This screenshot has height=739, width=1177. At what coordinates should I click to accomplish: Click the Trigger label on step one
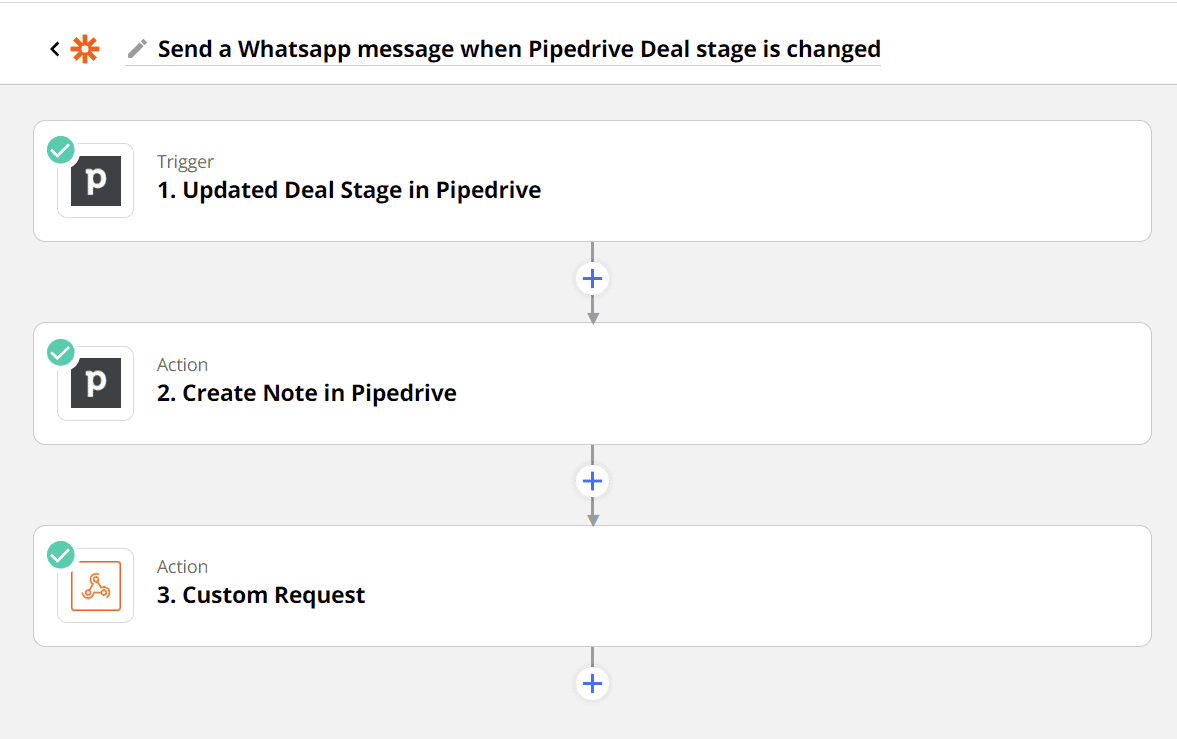pos(186,161)
